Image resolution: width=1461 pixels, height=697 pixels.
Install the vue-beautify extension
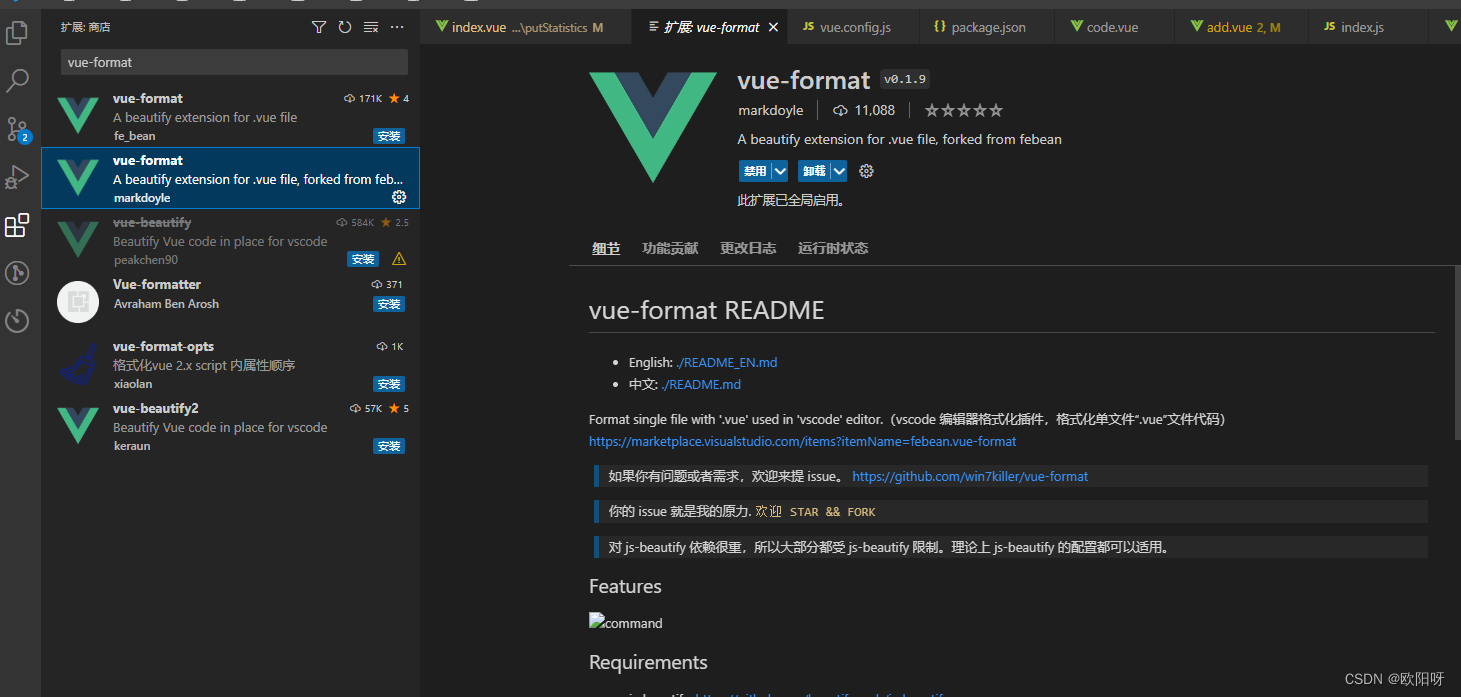(363, 259)
